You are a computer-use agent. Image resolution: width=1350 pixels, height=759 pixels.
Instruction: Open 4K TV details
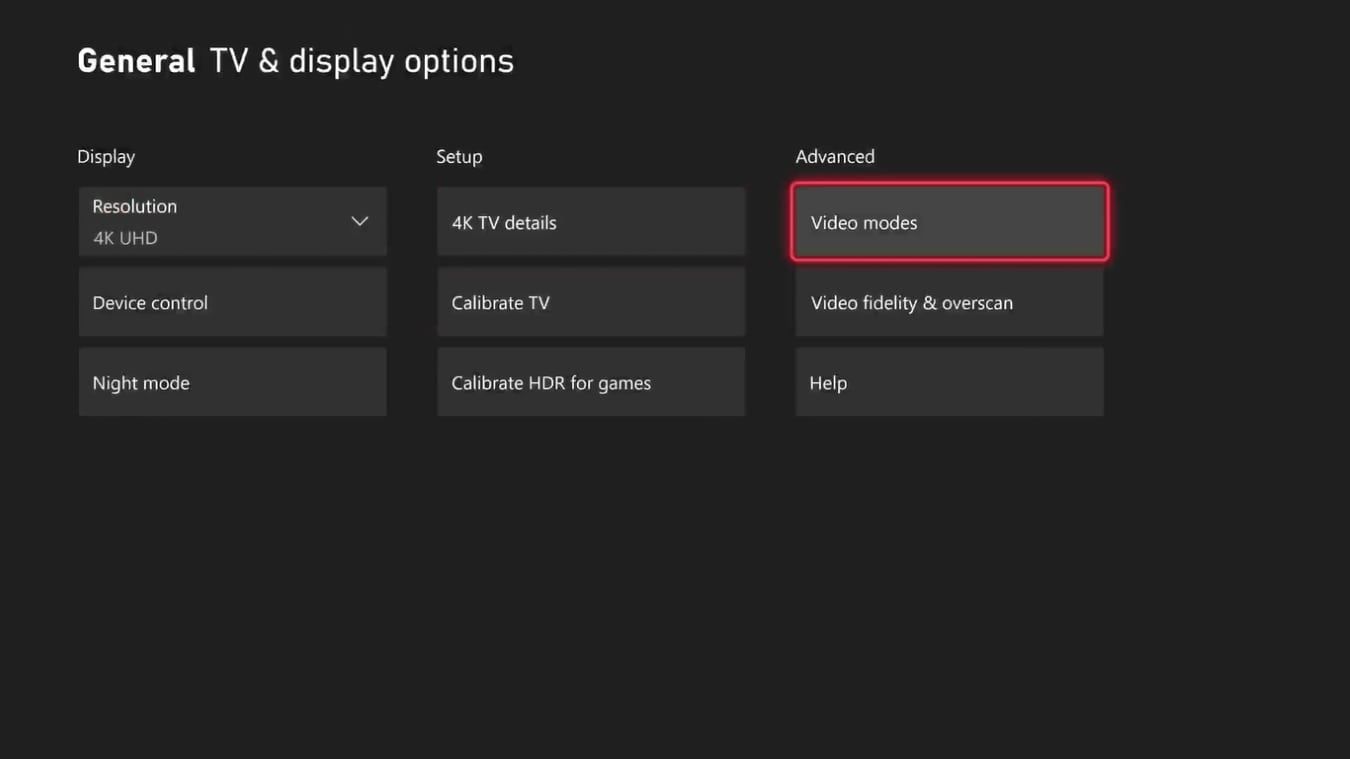pyautogui.click(x=590, y=222)
